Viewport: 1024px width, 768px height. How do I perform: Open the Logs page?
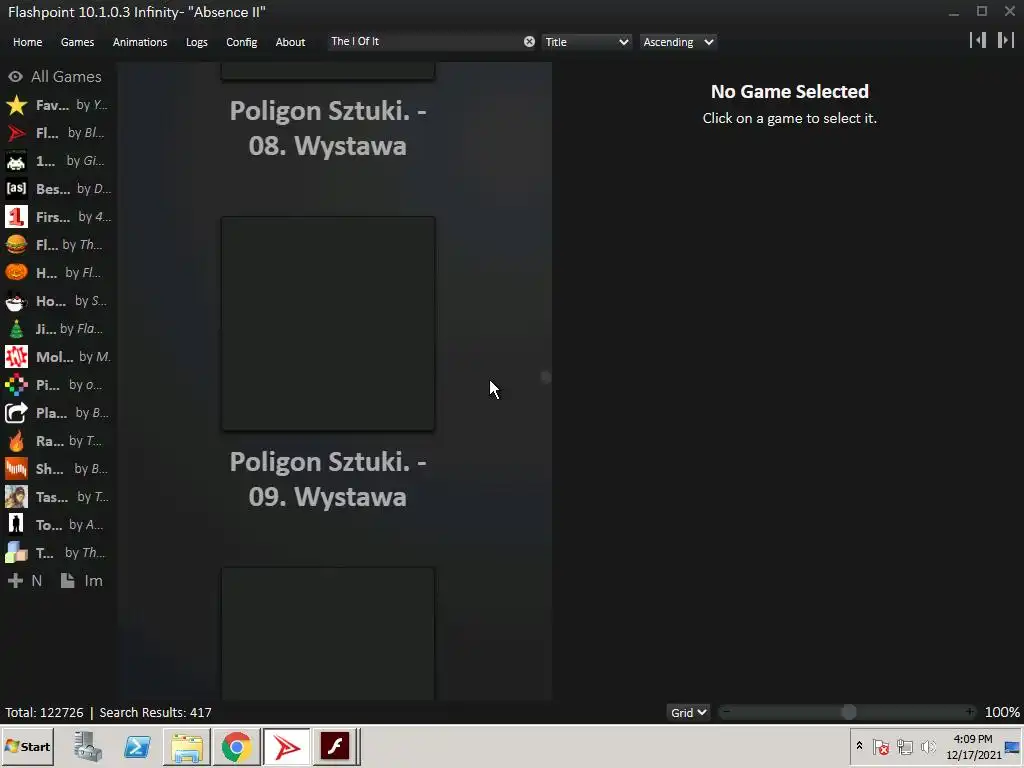tap(197, 42)
